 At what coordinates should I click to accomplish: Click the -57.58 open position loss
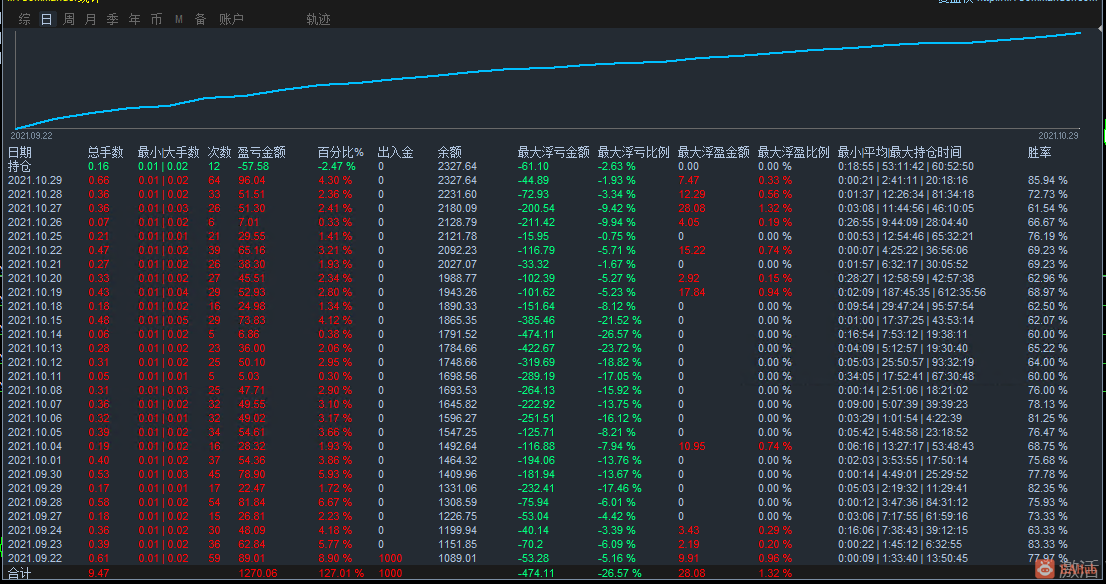pyautogui.click(x=253, y=166)
